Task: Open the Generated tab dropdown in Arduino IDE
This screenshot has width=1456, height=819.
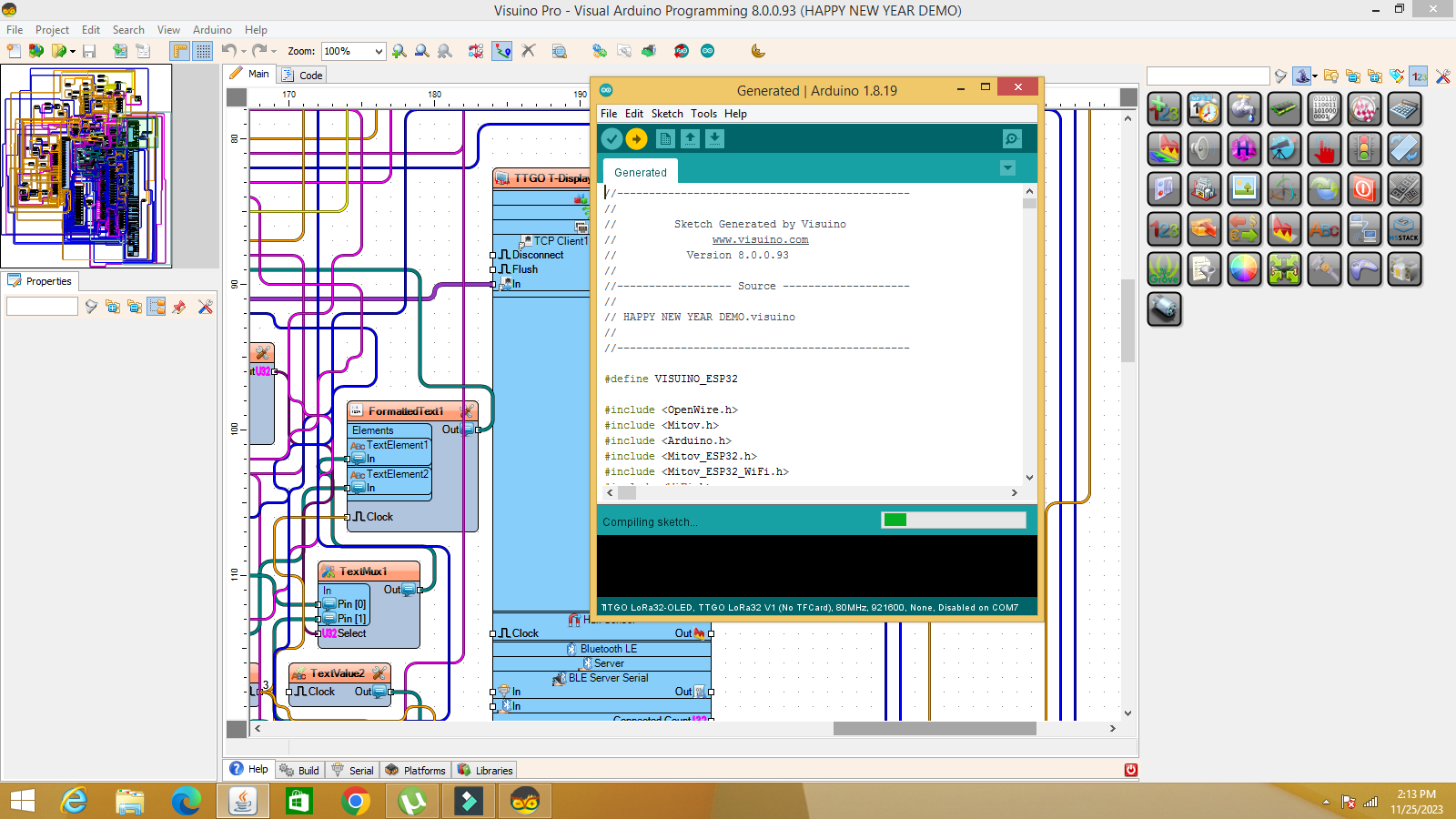Action: pyautogui.click(x=1006, y=167)
